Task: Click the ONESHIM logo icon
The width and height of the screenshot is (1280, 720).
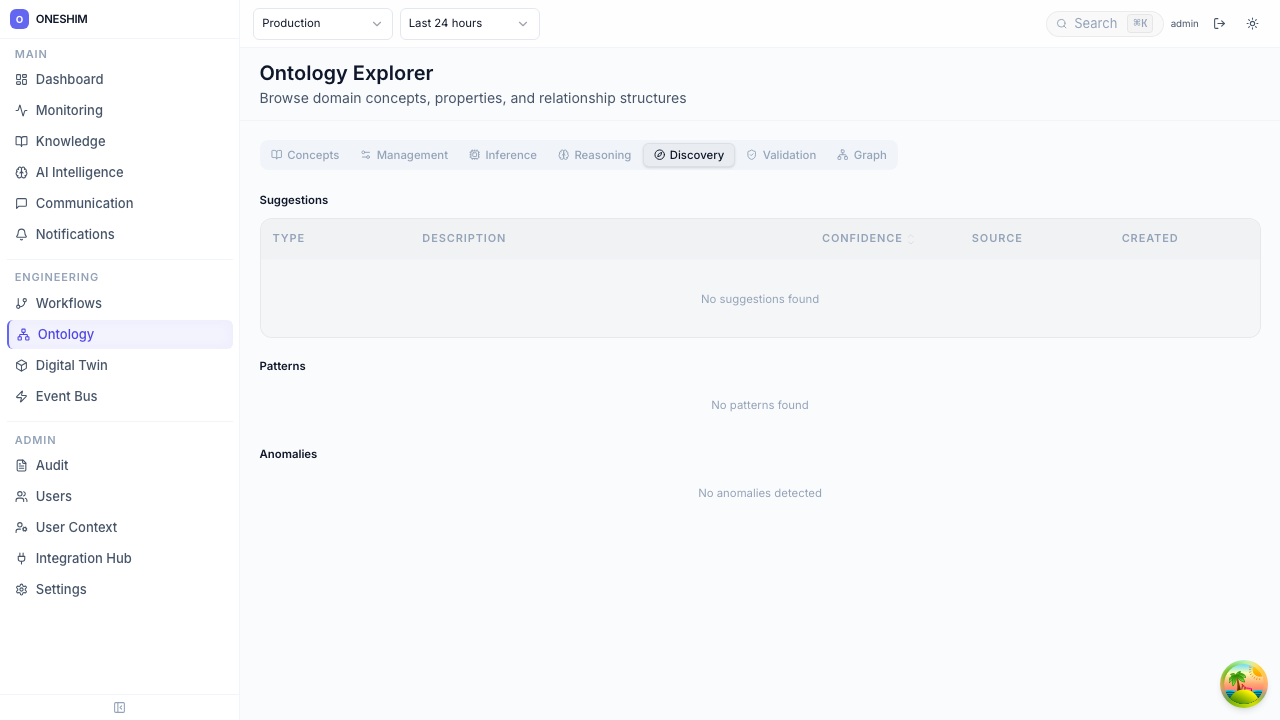Action: point(19,19)
